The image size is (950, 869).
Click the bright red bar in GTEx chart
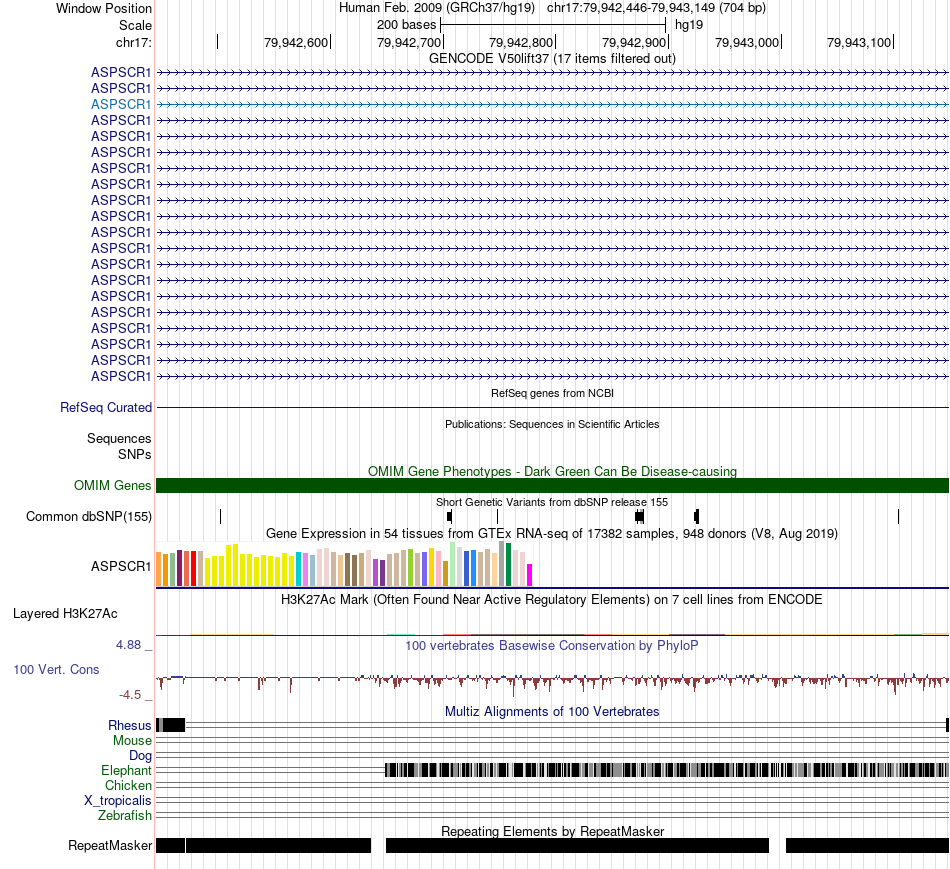[x=193, y=568]
